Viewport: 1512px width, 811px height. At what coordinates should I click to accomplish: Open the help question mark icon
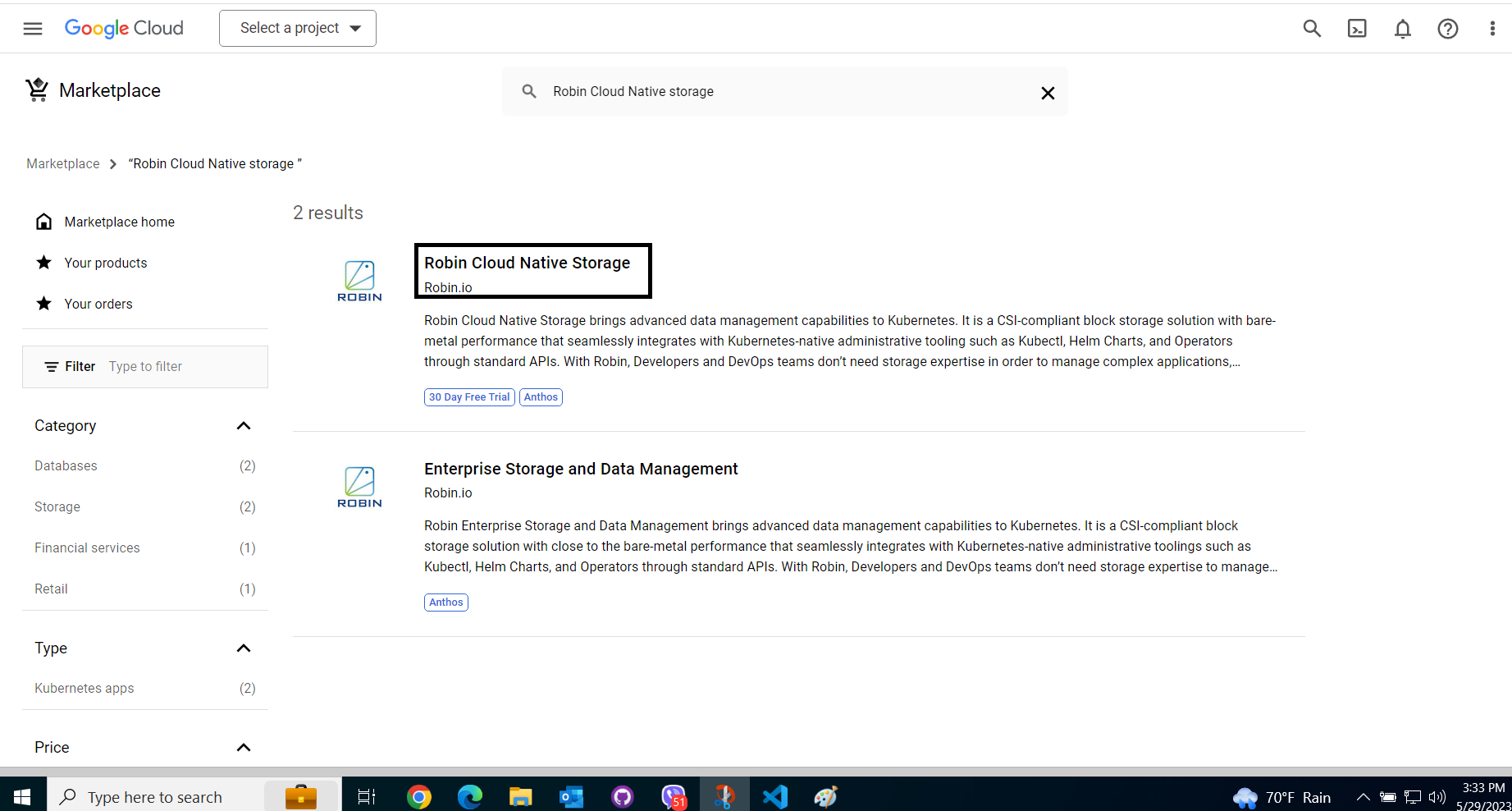point(1448,29)
